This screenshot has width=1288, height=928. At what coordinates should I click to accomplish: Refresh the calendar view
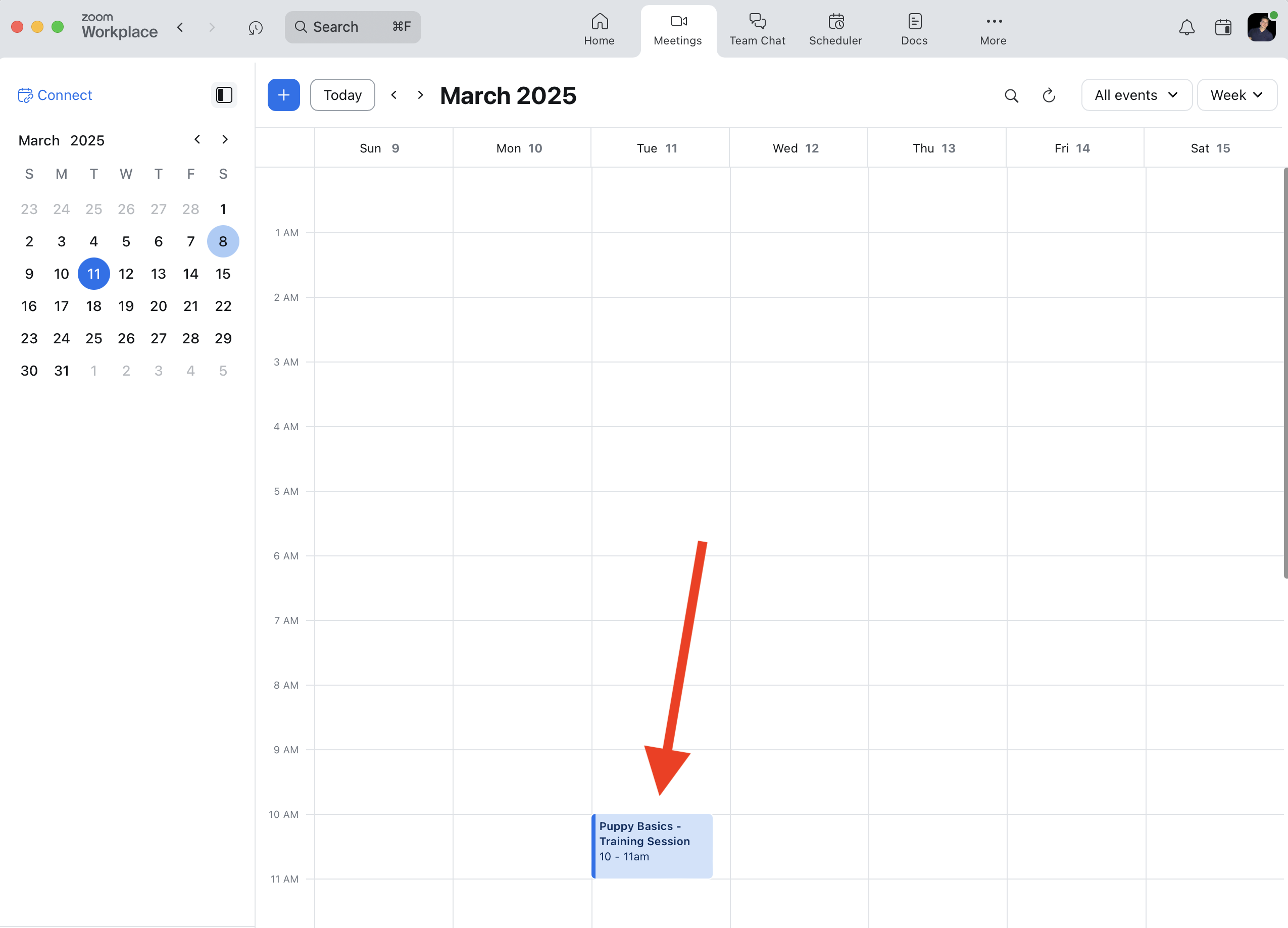(x=1049, y=95)
